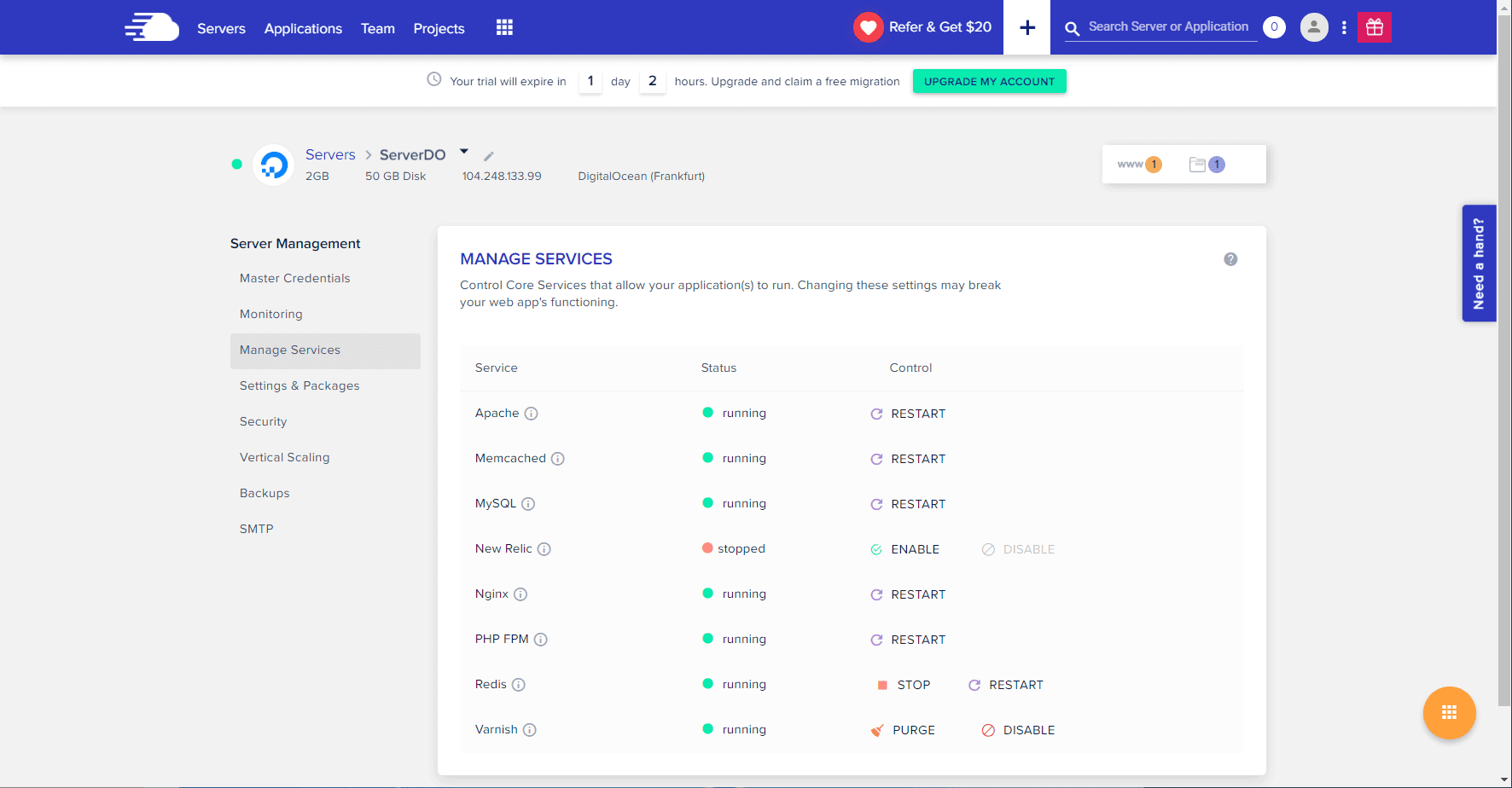
Task: Show info for Redis service
Action: [x=519, y=685]
